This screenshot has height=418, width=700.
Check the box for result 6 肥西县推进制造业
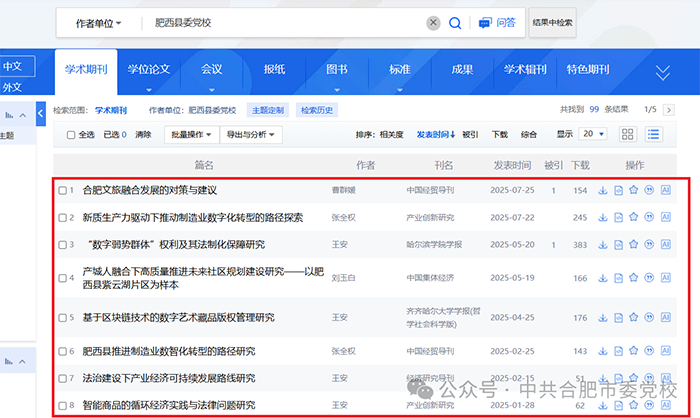tap(62, 351)
